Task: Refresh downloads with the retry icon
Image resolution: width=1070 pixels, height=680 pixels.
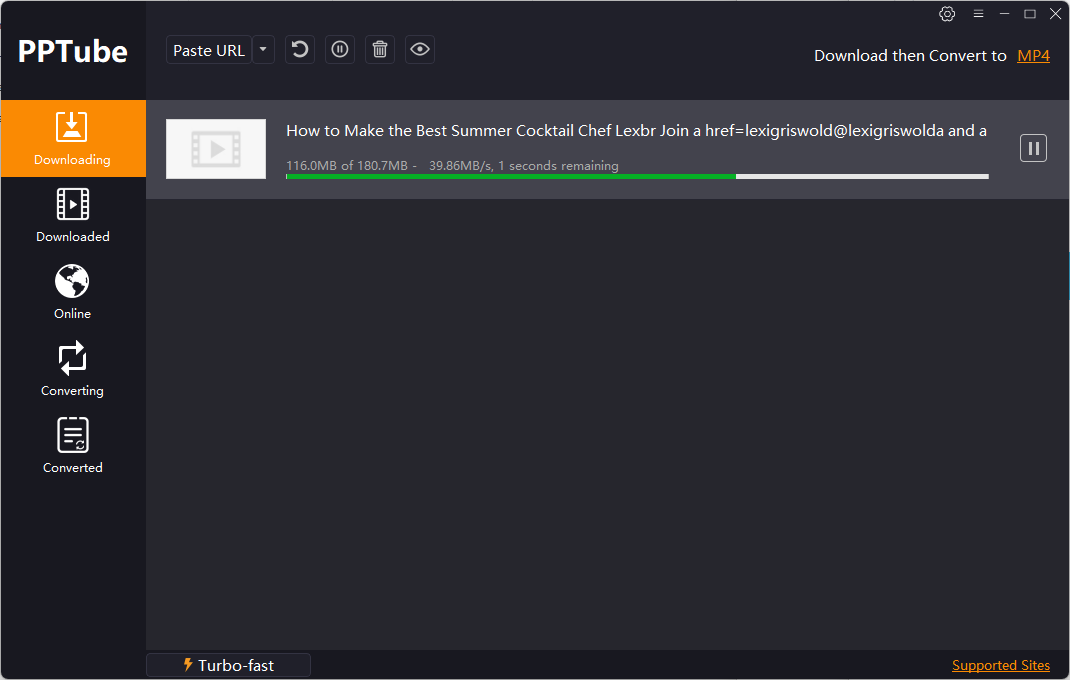Action: pyautogui.click(x=299, y=49)
